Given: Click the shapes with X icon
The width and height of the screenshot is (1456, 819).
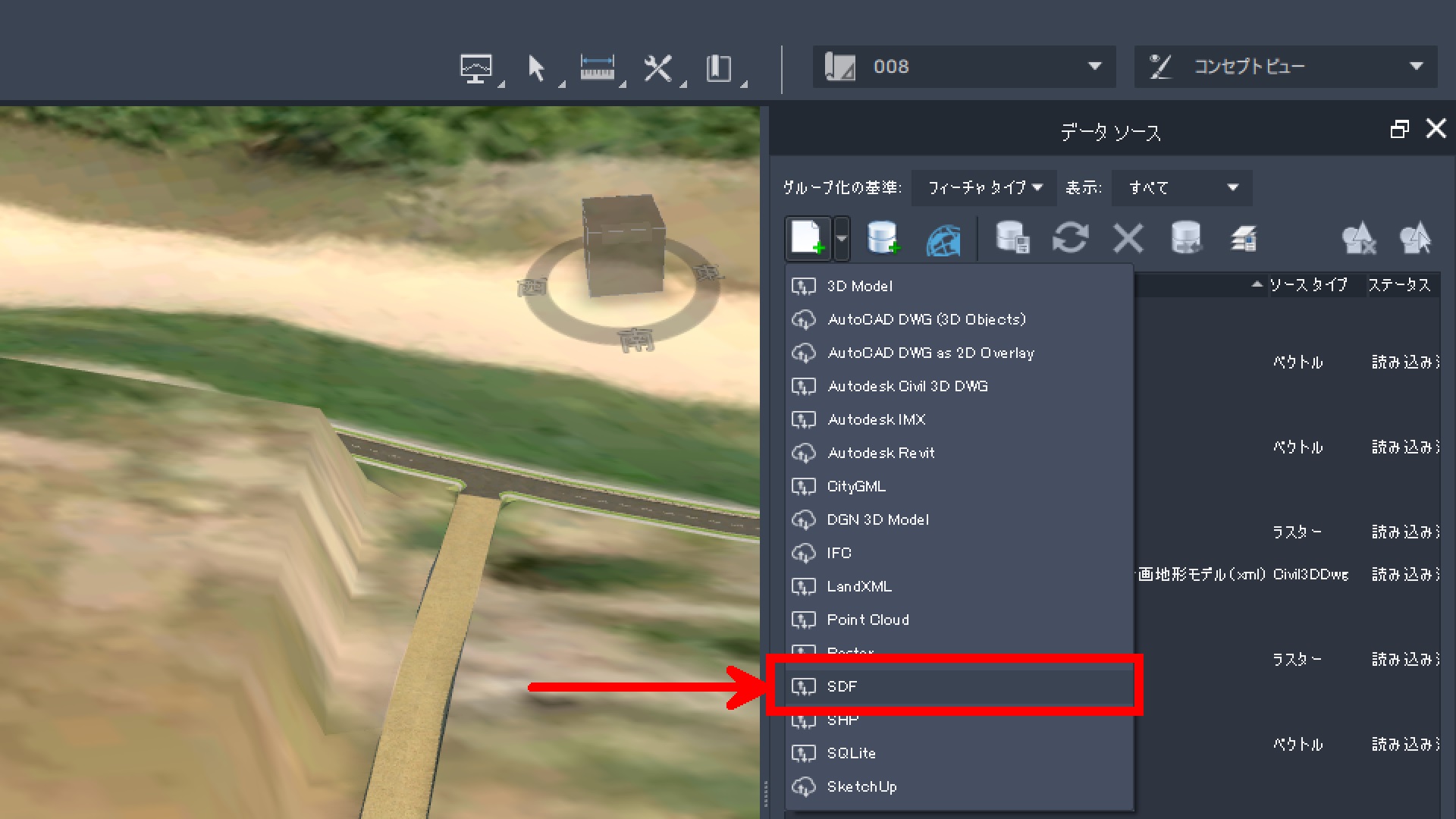Looking at the screenshot, I should 1358,238.
